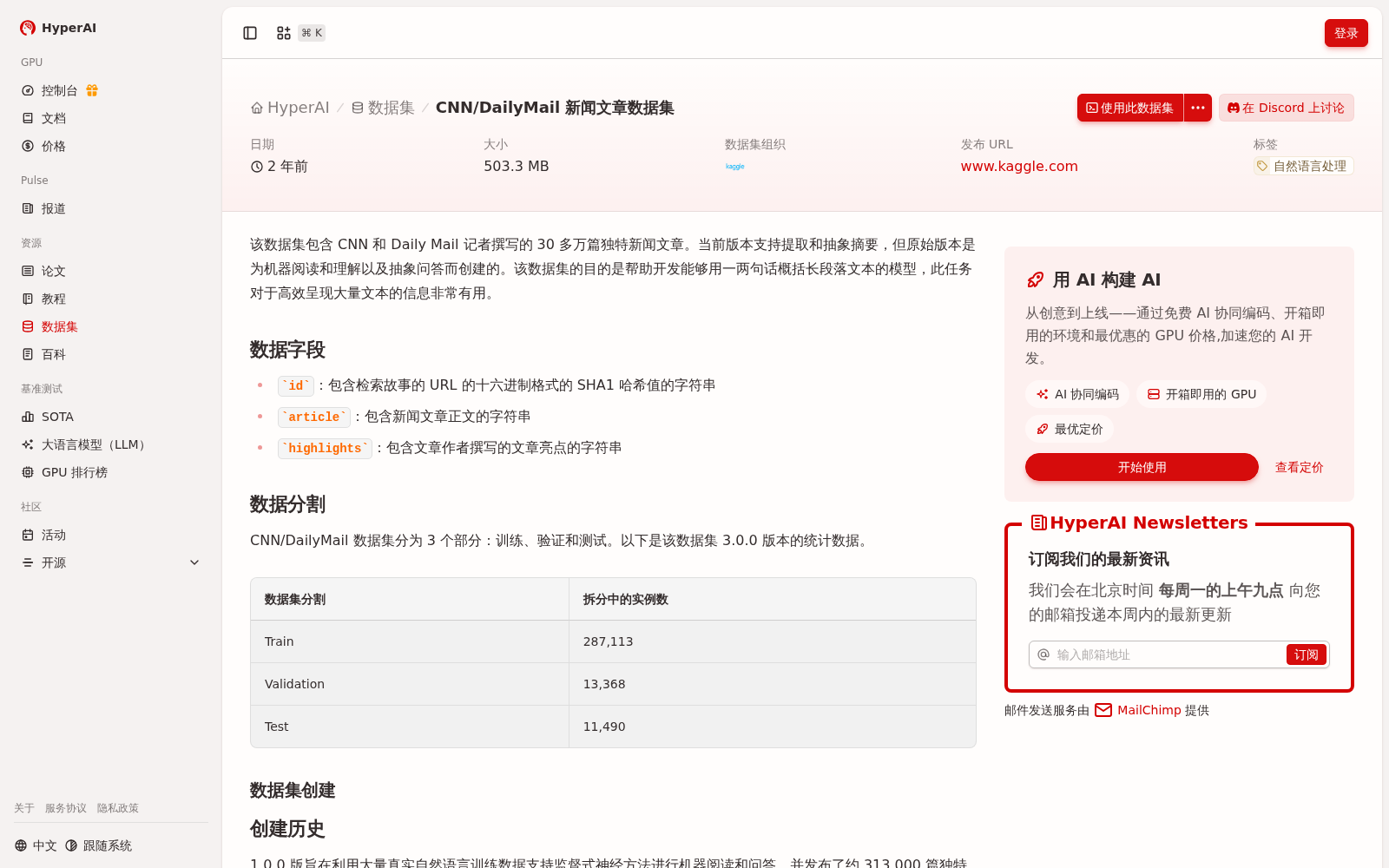Switch theme via 跟随系统 selector
Screen dimensions: 1389x868
[x=98, y=845]
